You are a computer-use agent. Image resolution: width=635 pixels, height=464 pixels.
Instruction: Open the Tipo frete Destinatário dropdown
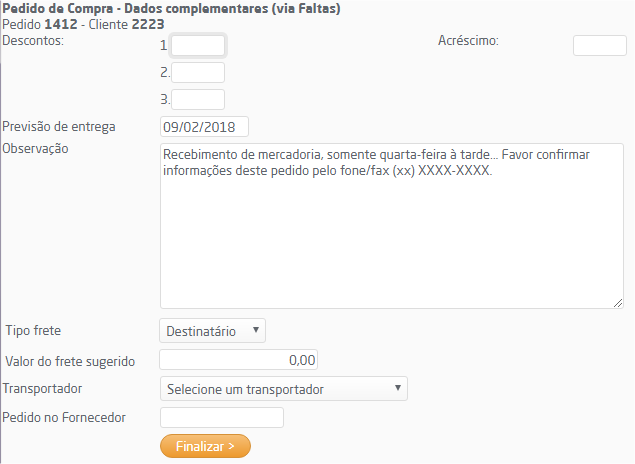(x=212, y=331)
